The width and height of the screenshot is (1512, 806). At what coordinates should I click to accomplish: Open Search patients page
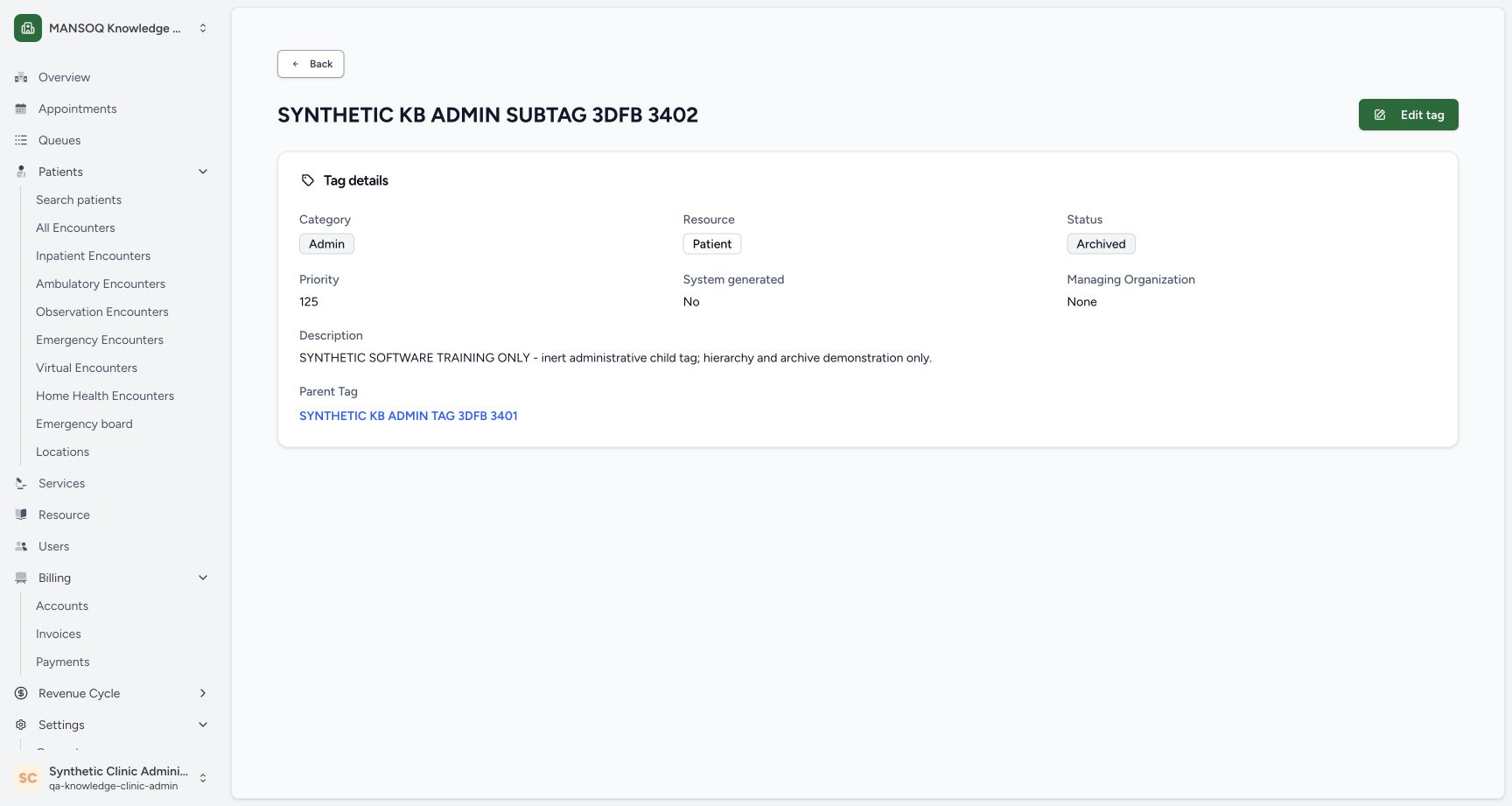pyautogui.click(x=79, y=200)
